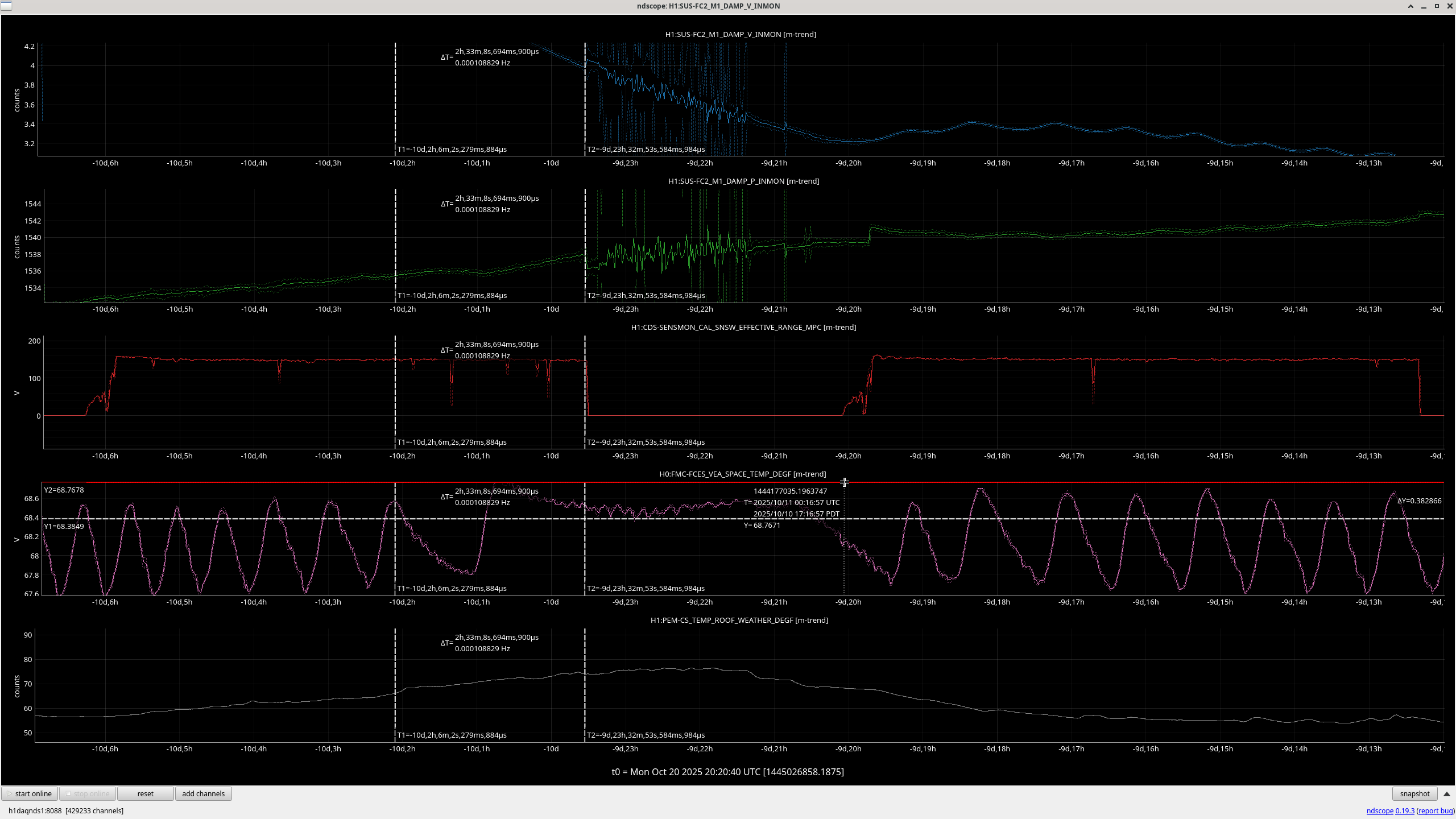Take a plot snapshot

pyautogui.click(x=1414, y=793)
